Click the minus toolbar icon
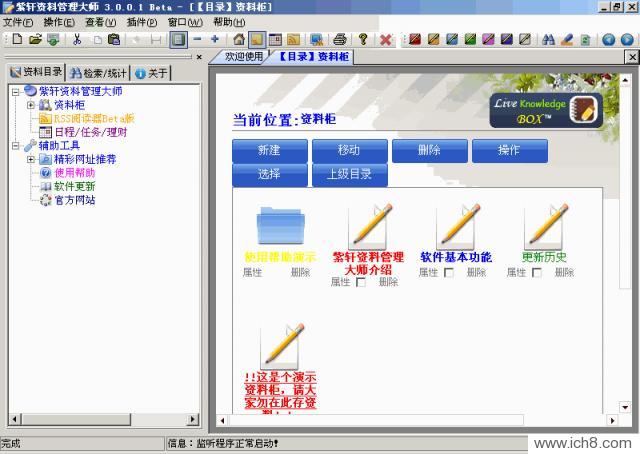 [x=197, y=40]
